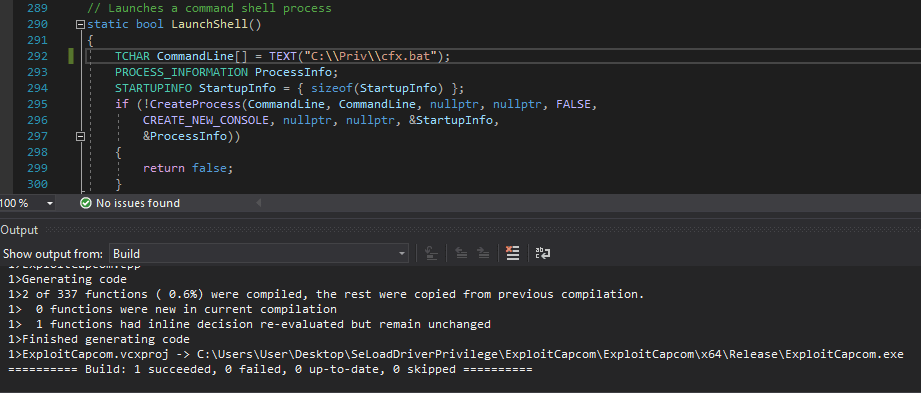Click the FALSE argument on line 295

(573, 104)
